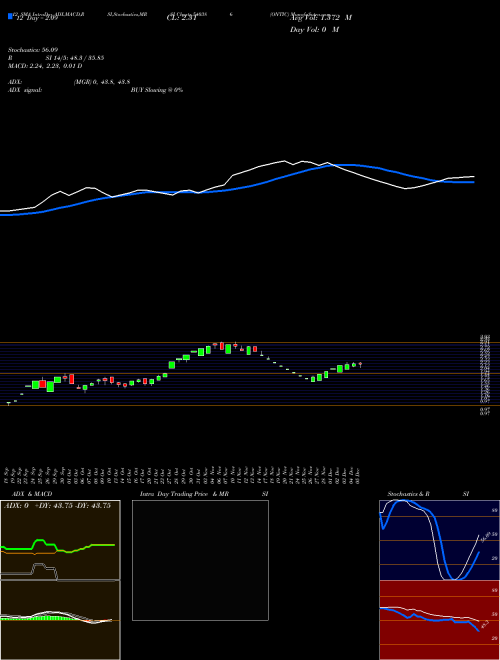Click the first candle at 18 Sep

[8, 403]
